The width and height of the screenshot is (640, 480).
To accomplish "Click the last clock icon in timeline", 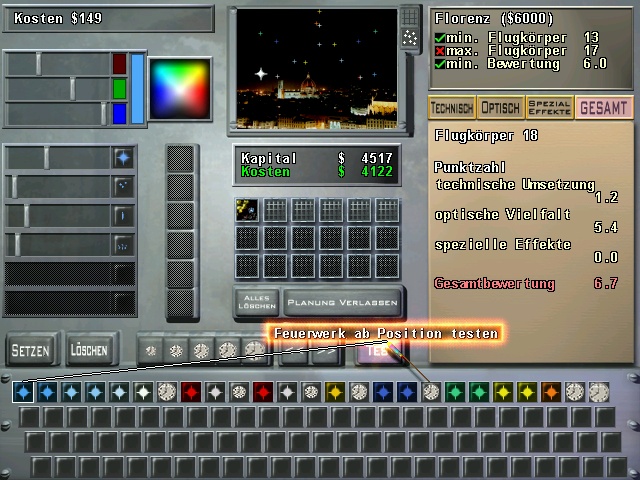I will (598, 392).
